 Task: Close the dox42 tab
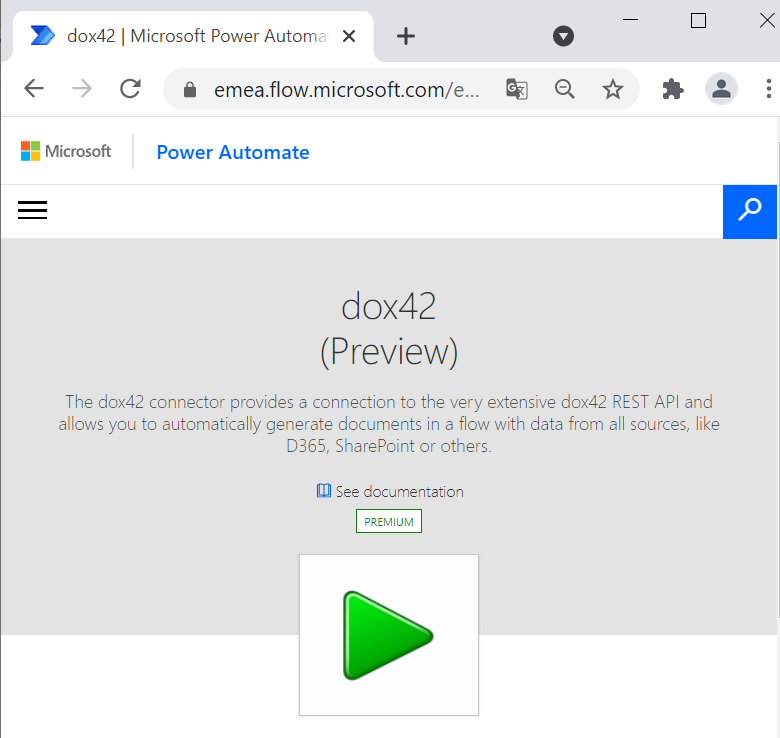click(349, 36)
